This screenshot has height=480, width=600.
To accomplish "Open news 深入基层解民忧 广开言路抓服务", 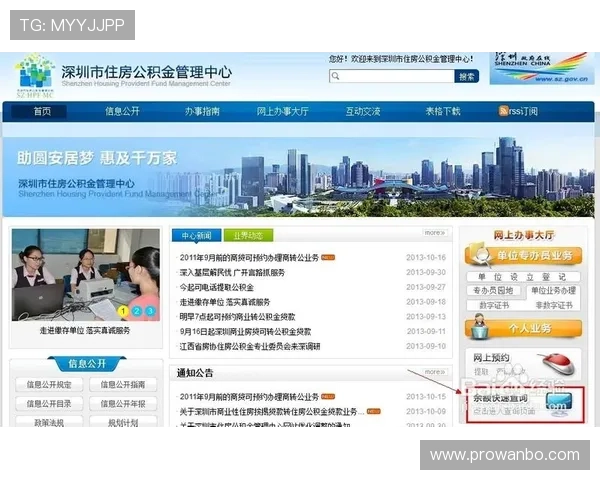I will (232, 273).
